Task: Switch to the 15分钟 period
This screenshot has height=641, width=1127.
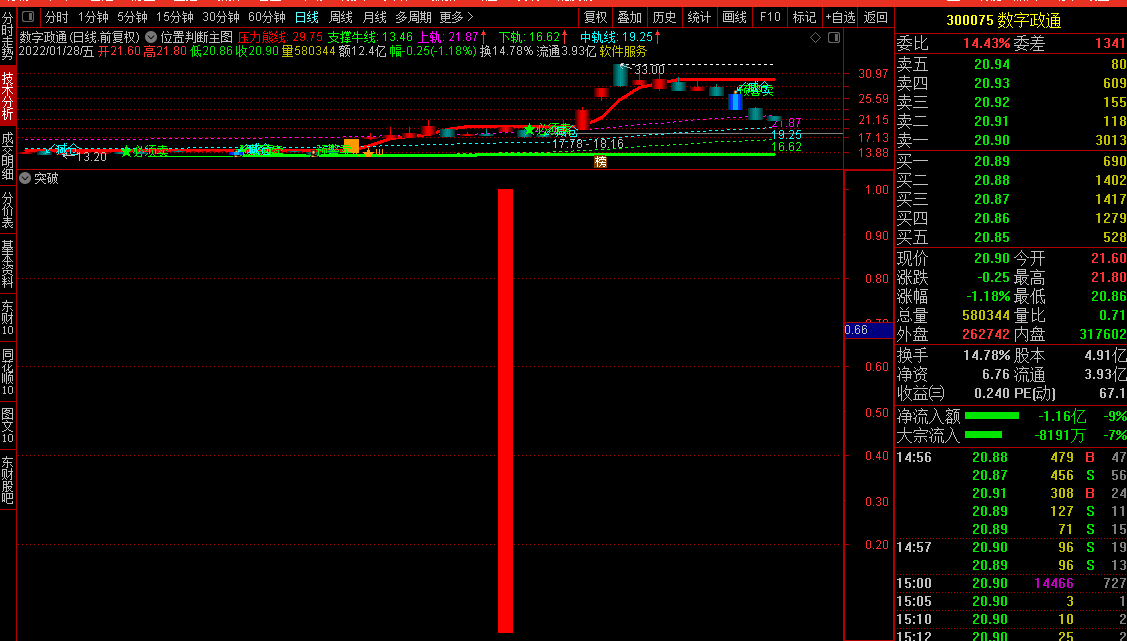Action: point(175,17)
